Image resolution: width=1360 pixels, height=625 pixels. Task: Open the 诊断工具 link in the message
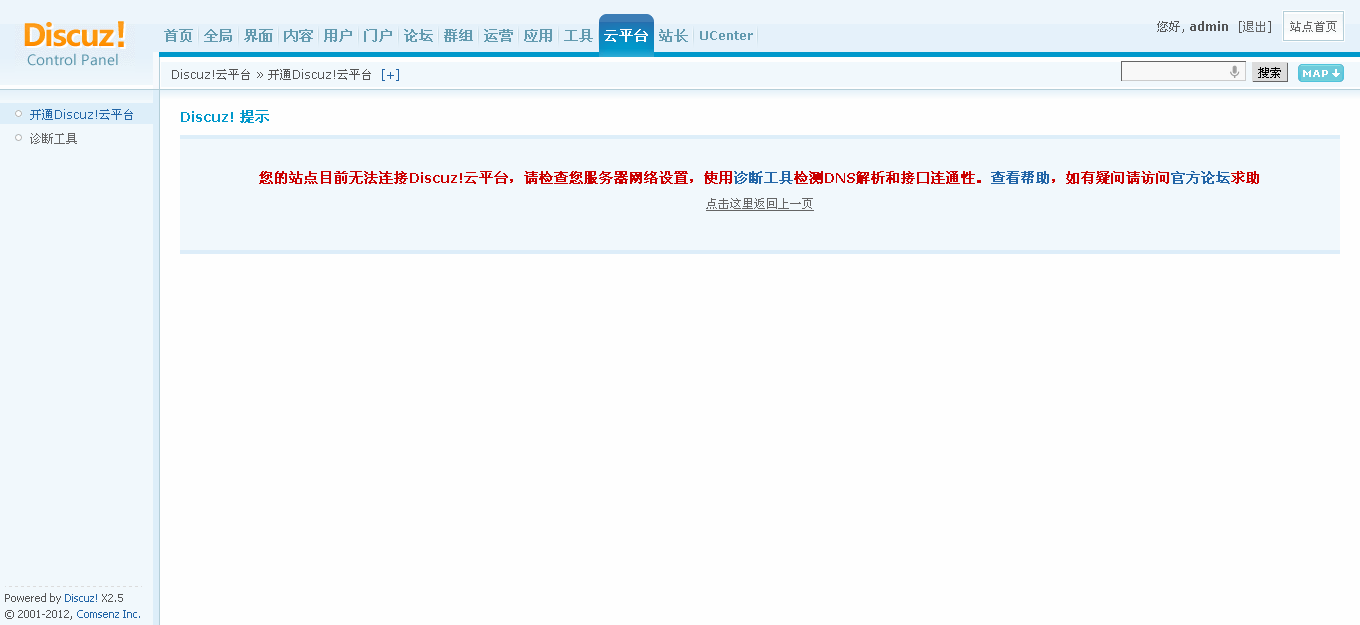(763, 178)
